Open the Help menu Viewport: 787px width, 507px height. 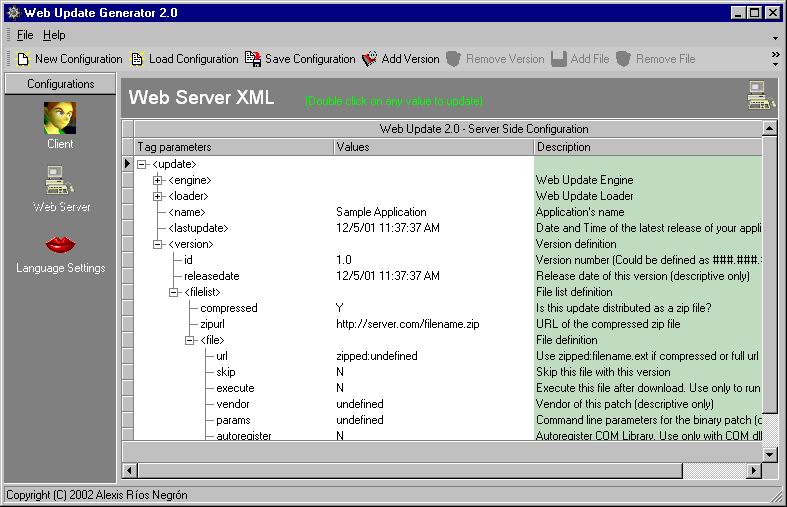[54, 35]
